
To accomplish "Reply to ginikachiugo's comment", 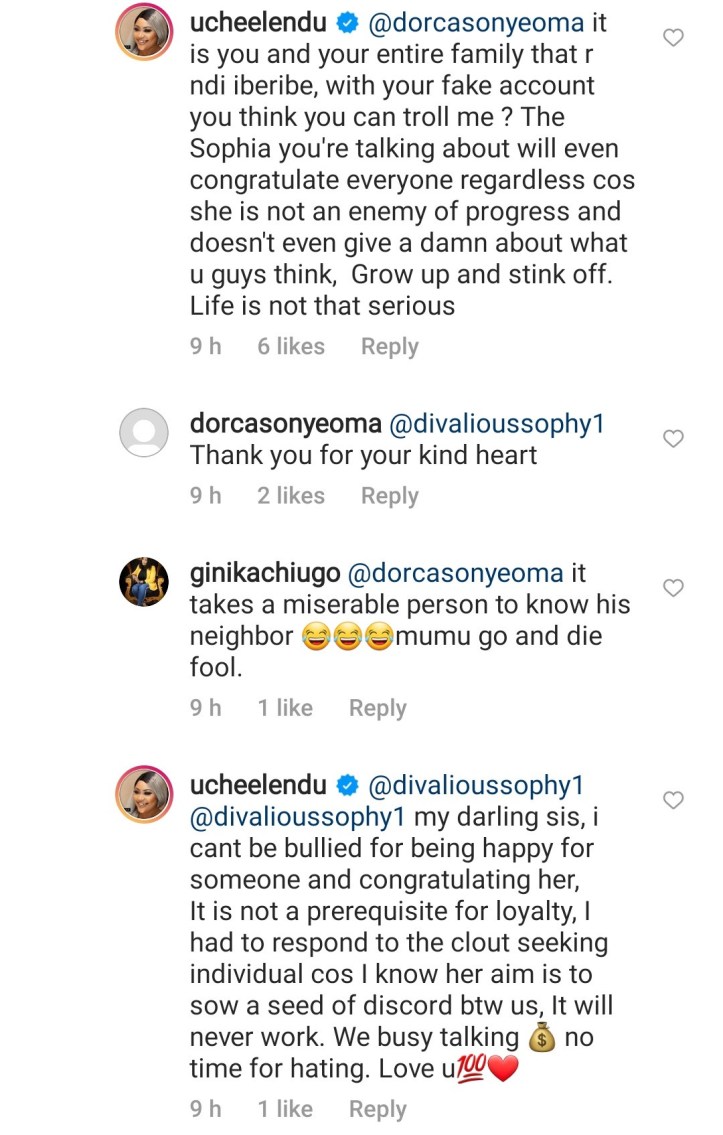I will pyautogui.click(x=377, y=709).
